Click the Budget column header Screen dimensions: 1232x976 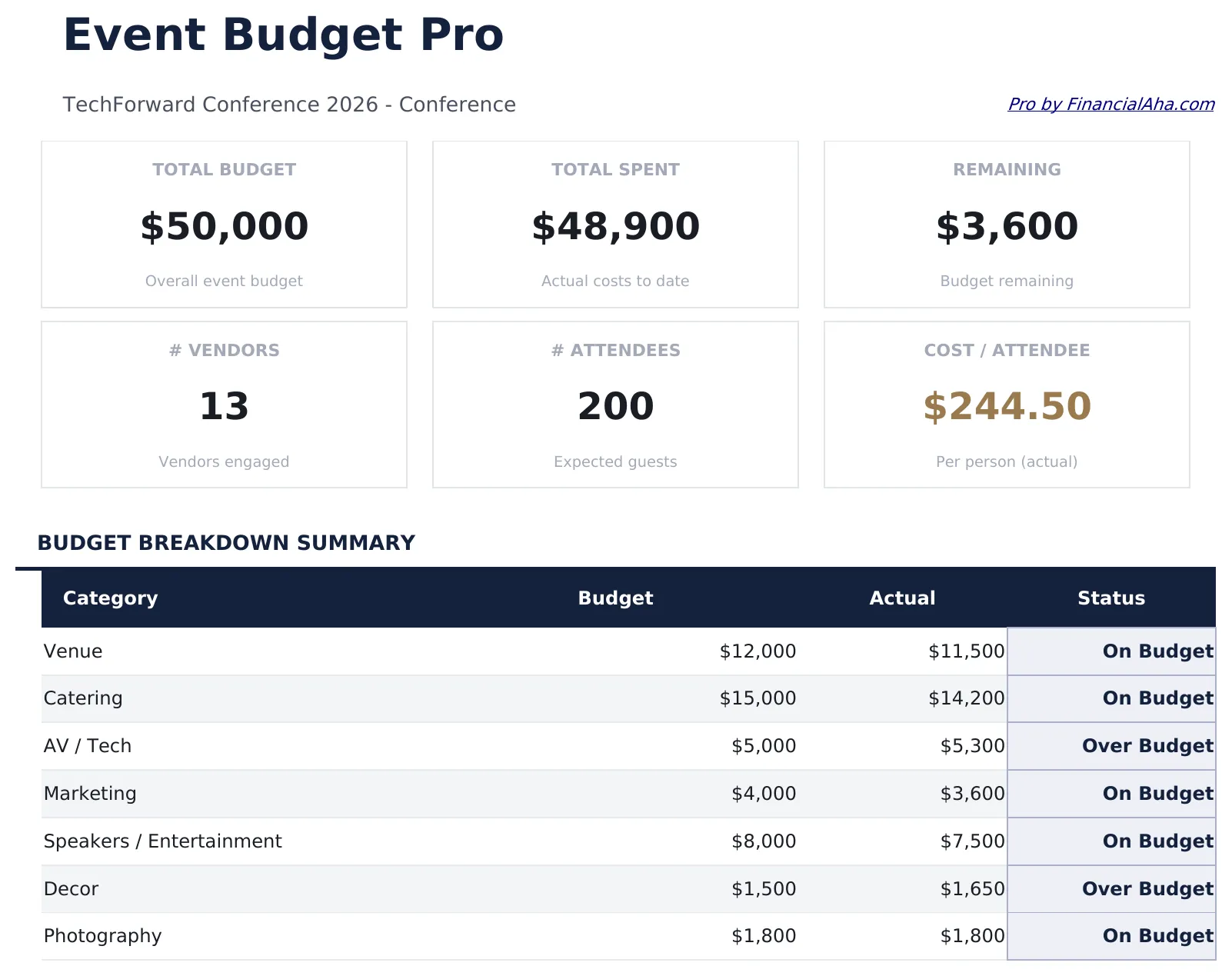pos(615,598)
